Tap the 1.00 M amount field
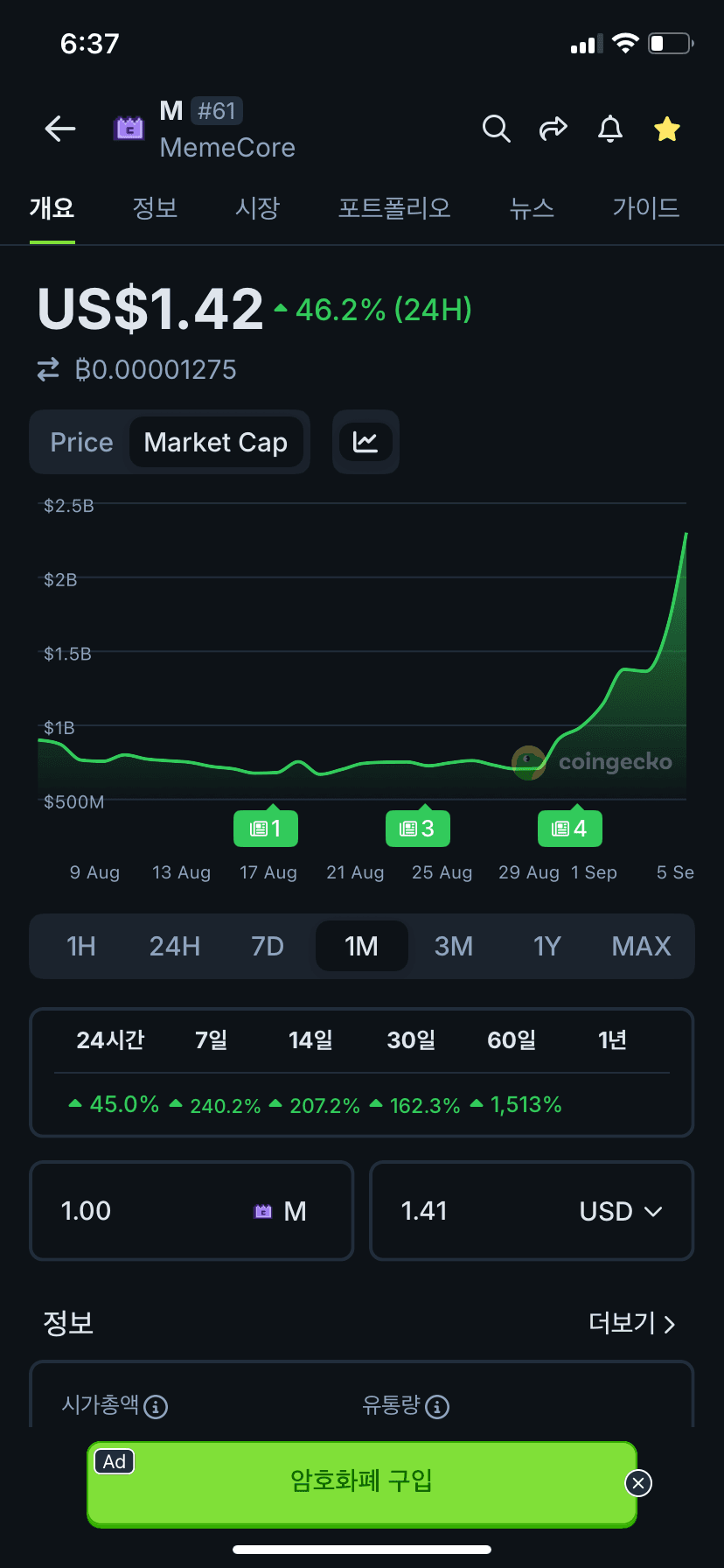Viewport: 724px width, 1568px height. coord(191,1211)
